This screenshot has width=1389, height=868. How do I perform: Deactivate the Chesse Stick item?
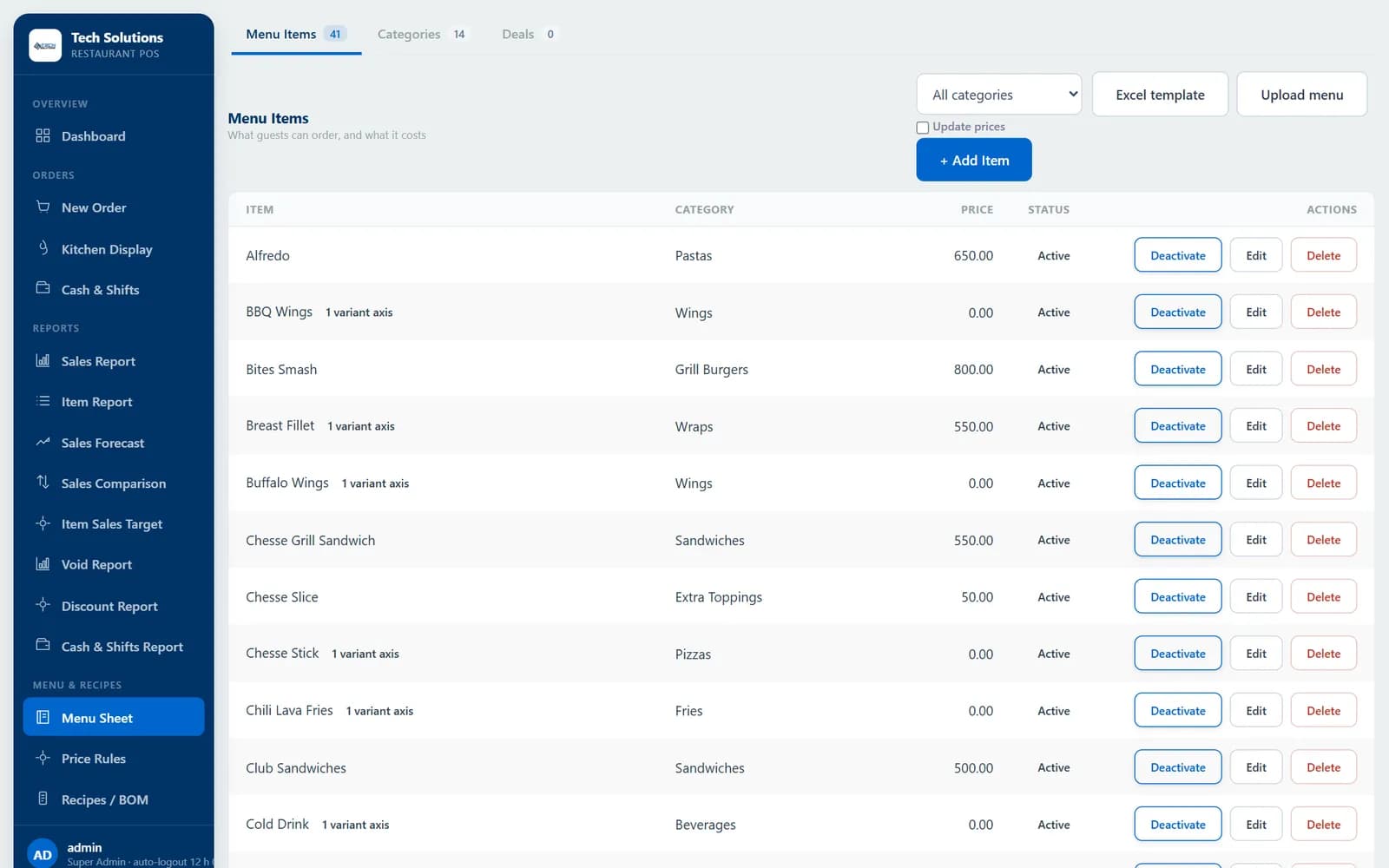[x=1178, y=653]
